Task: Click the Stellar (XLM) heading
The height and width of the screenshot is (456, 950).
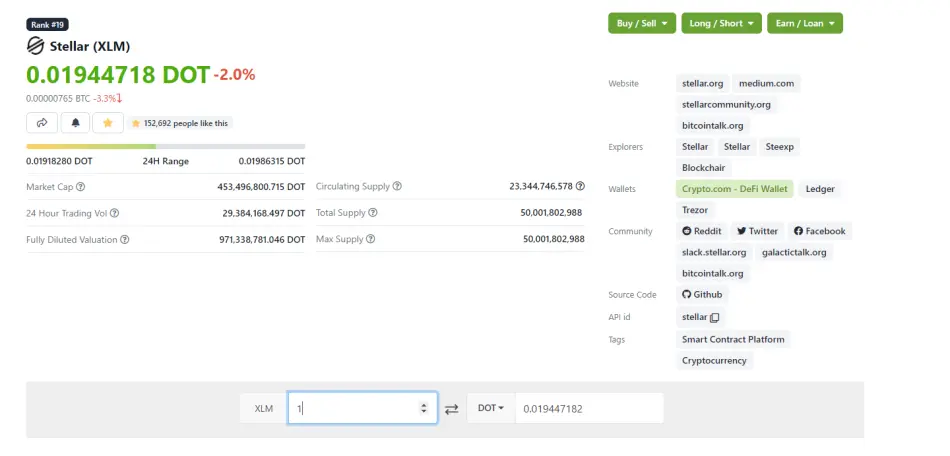Action: point(90,46)
